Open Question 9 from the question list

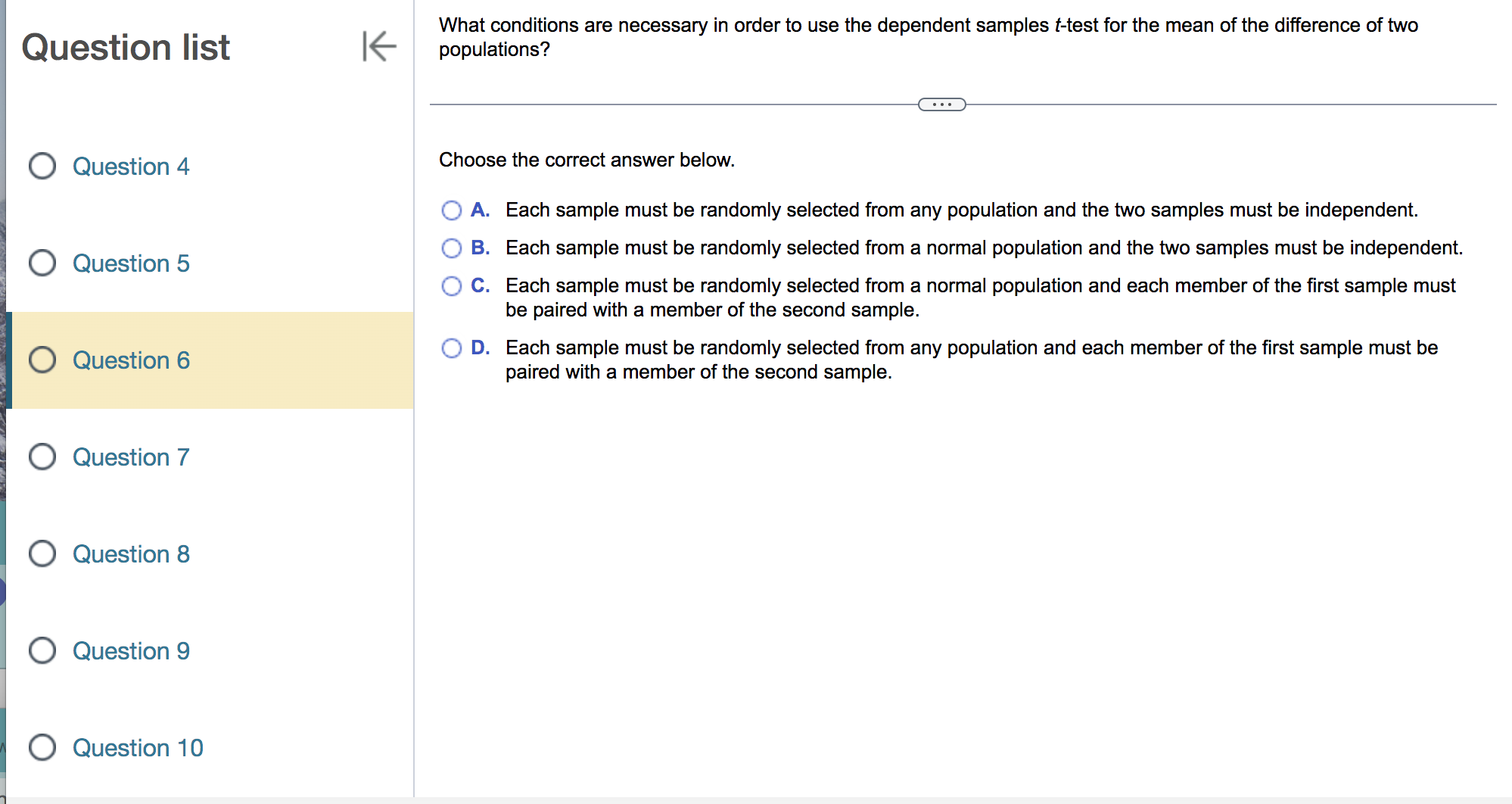[131, 651]
